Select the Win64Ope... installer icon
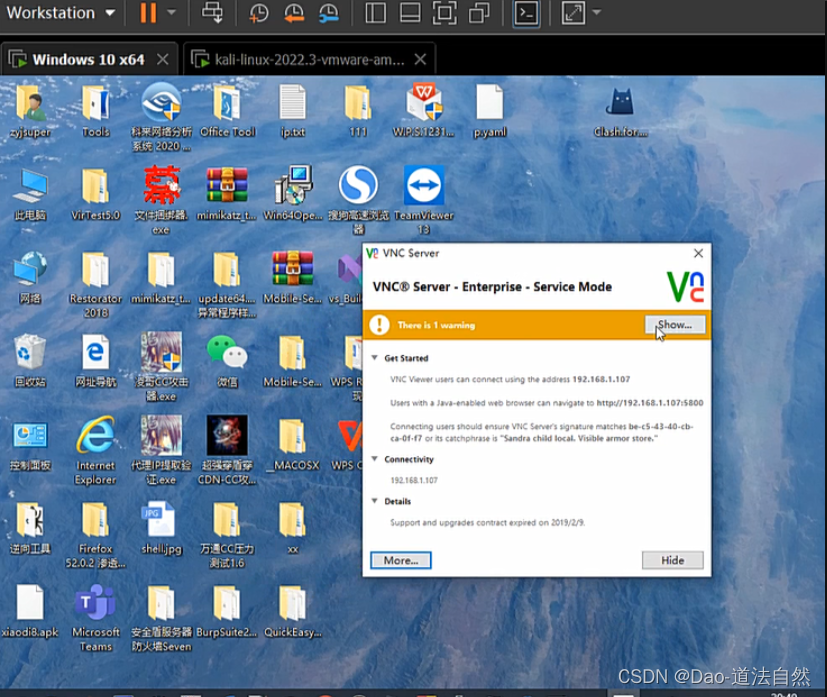The width and height of the screenshot is (827, 697). coord(293,194)
